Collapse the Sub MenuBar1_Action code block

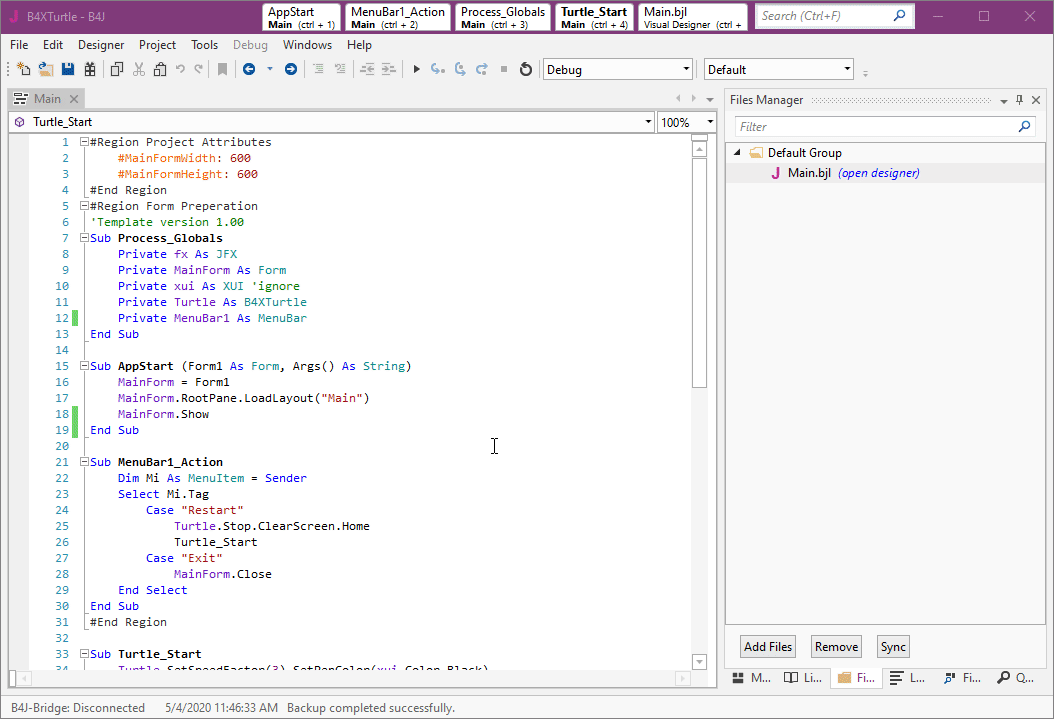[85, 462]
